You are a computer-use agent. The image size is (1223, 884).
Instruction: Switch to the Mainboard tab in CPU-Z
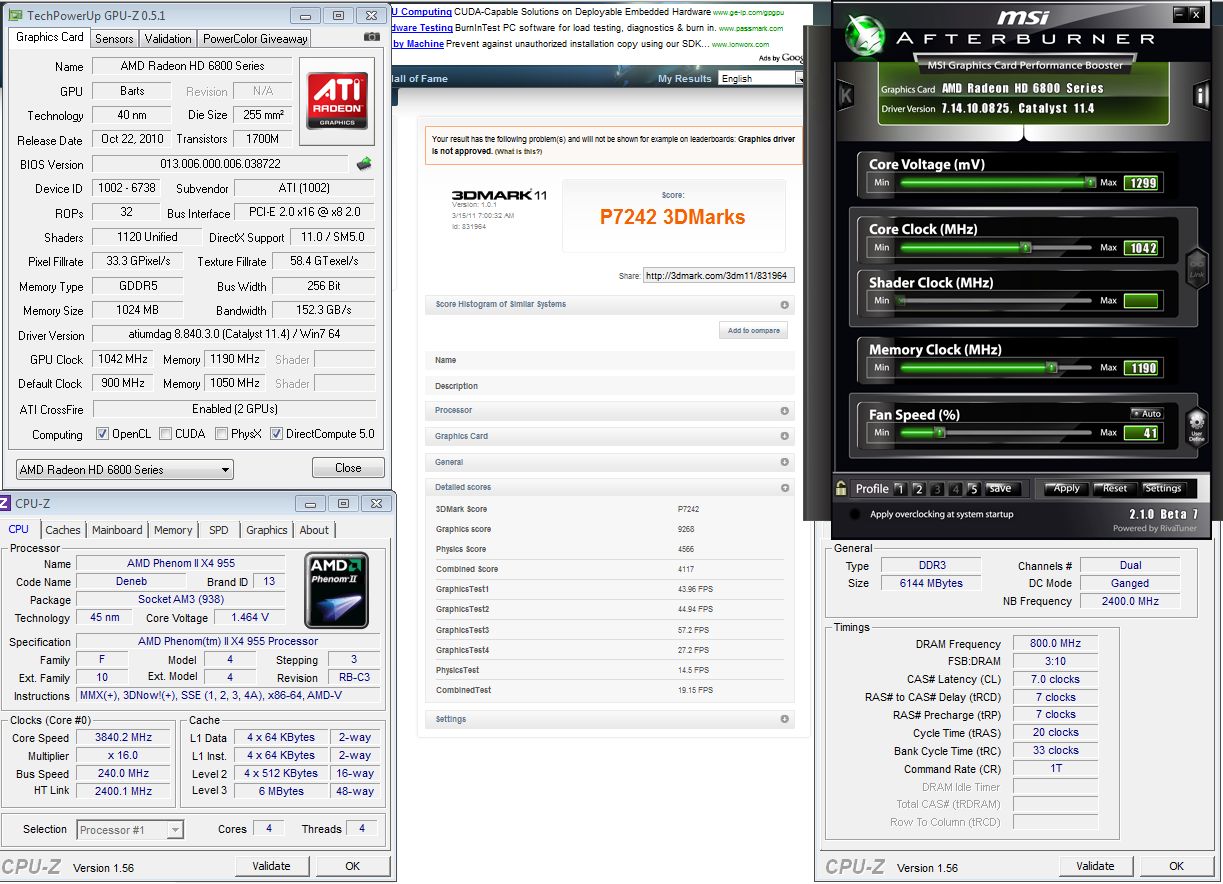(x=117, y=530)
